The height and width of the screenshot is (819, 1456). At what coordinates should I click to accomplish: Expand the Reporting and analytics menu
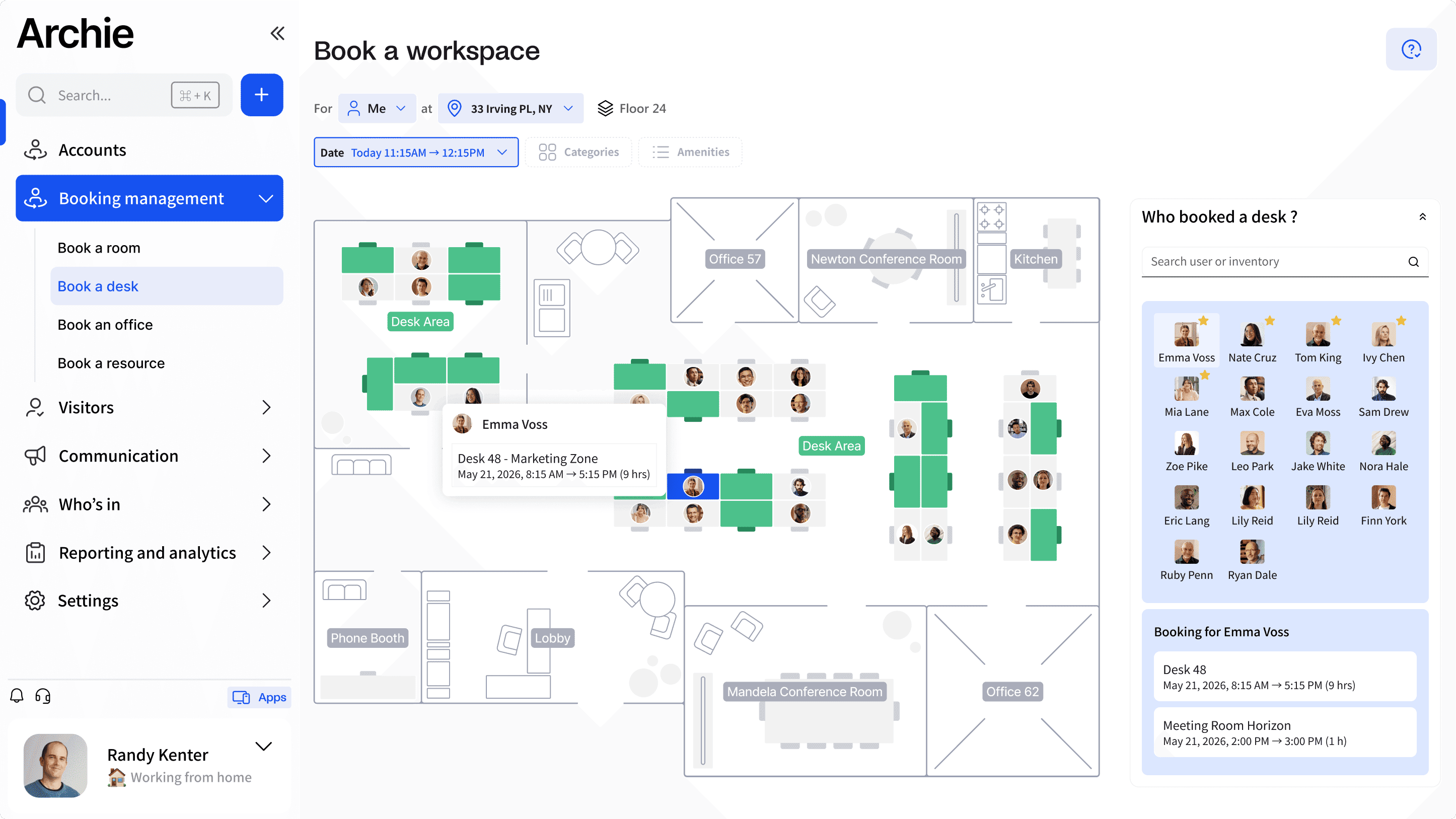click(x=148, y=552)
